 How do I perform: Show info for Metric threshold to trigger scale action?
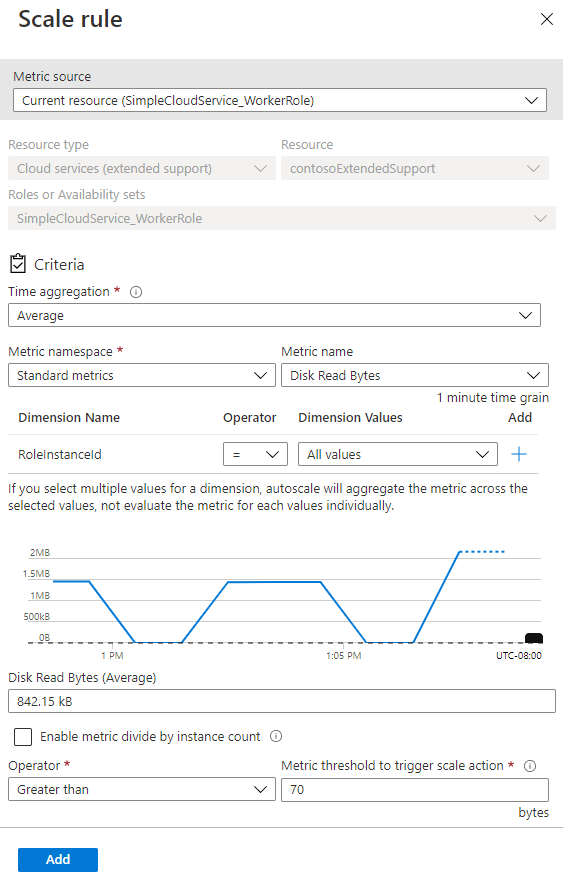pos(530,766)
